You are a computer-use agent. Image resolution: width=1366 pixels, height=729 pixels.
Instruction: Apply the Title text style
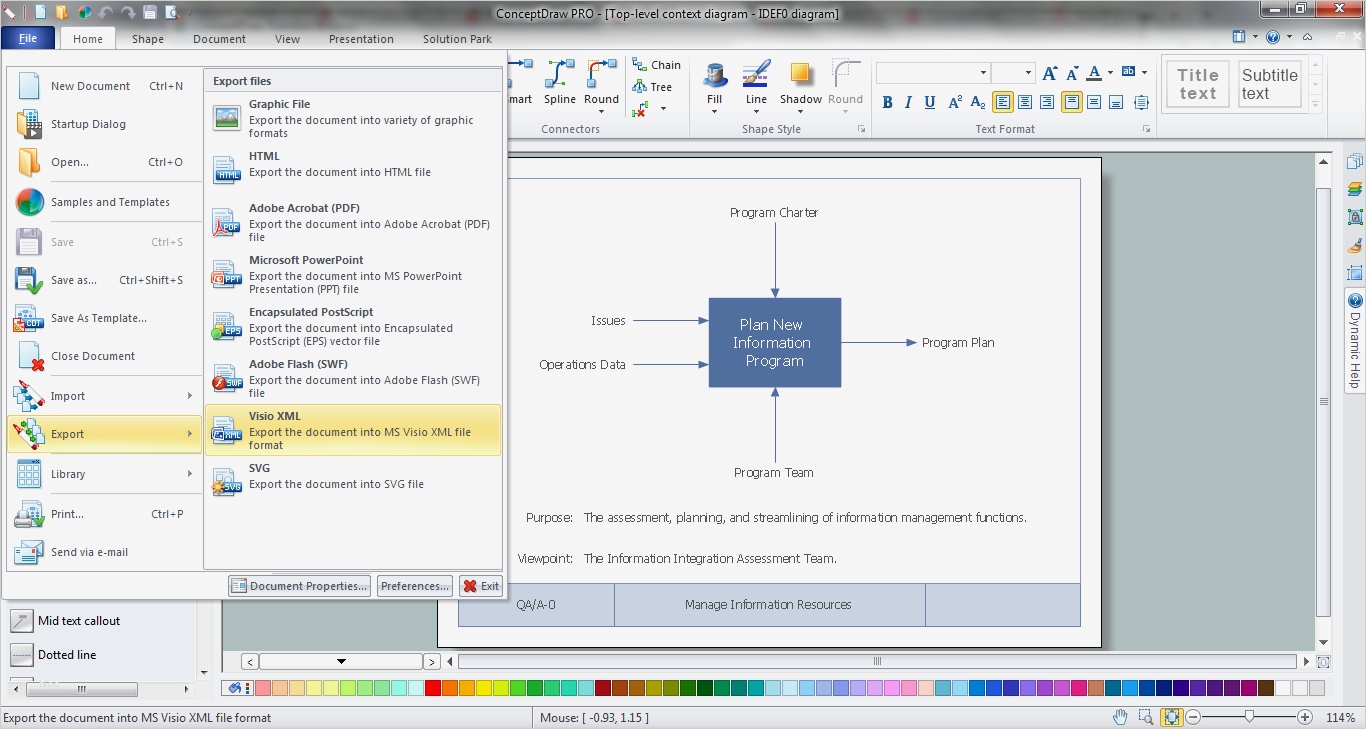point(1197,84)
